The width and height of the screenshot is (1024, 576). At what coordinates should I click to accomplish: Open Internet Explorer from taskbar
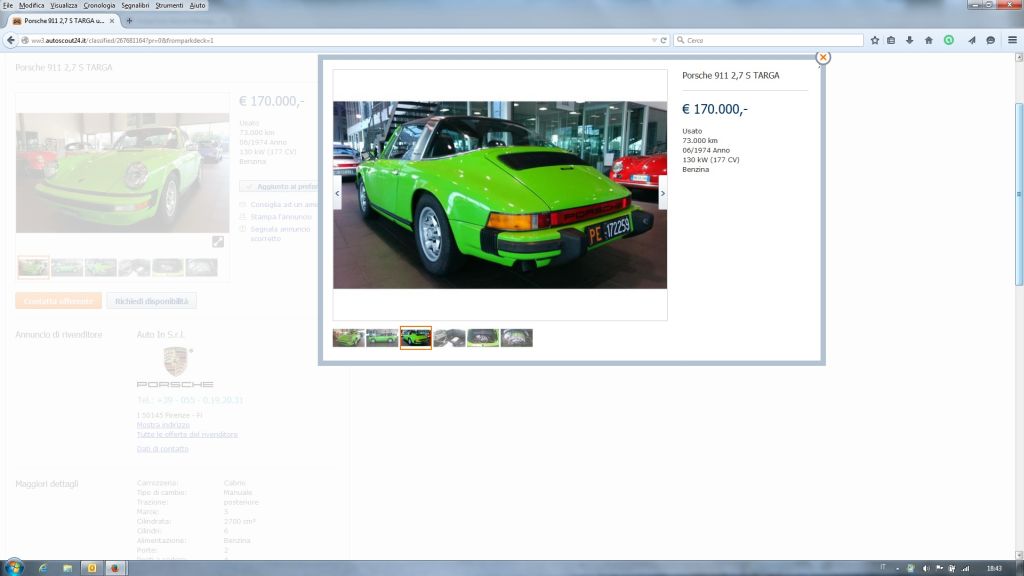(x=42, y=568)
